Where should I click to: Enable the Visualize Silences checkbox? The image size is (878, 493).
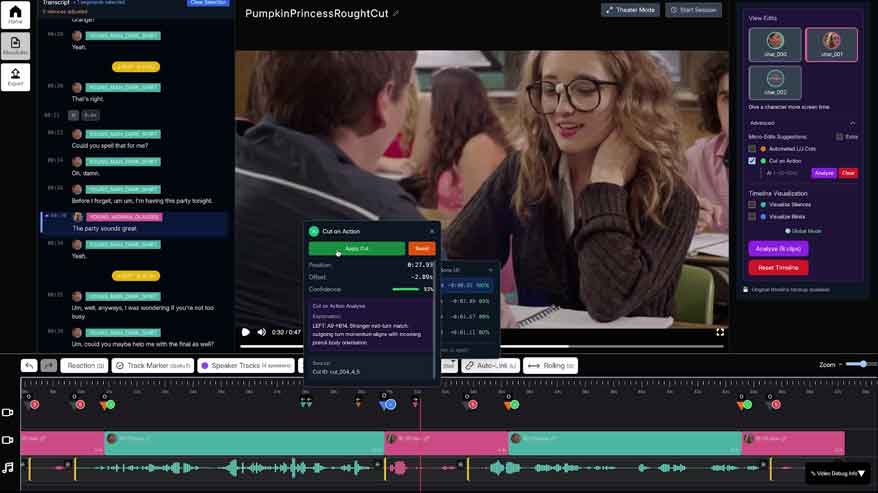pyautogui.click(x=752, y=204)
